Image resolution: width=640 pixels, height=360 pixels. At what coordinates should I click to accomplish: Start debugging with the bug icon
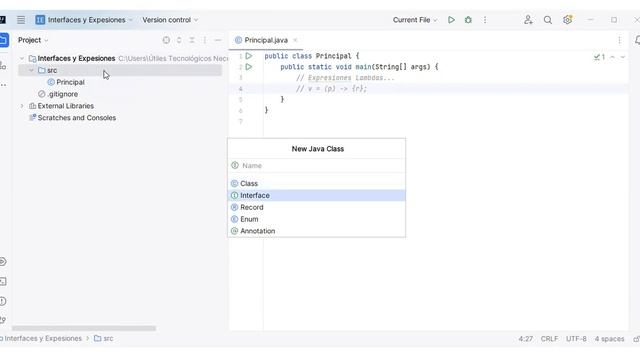pyautogui.click(x=468, y=20)
